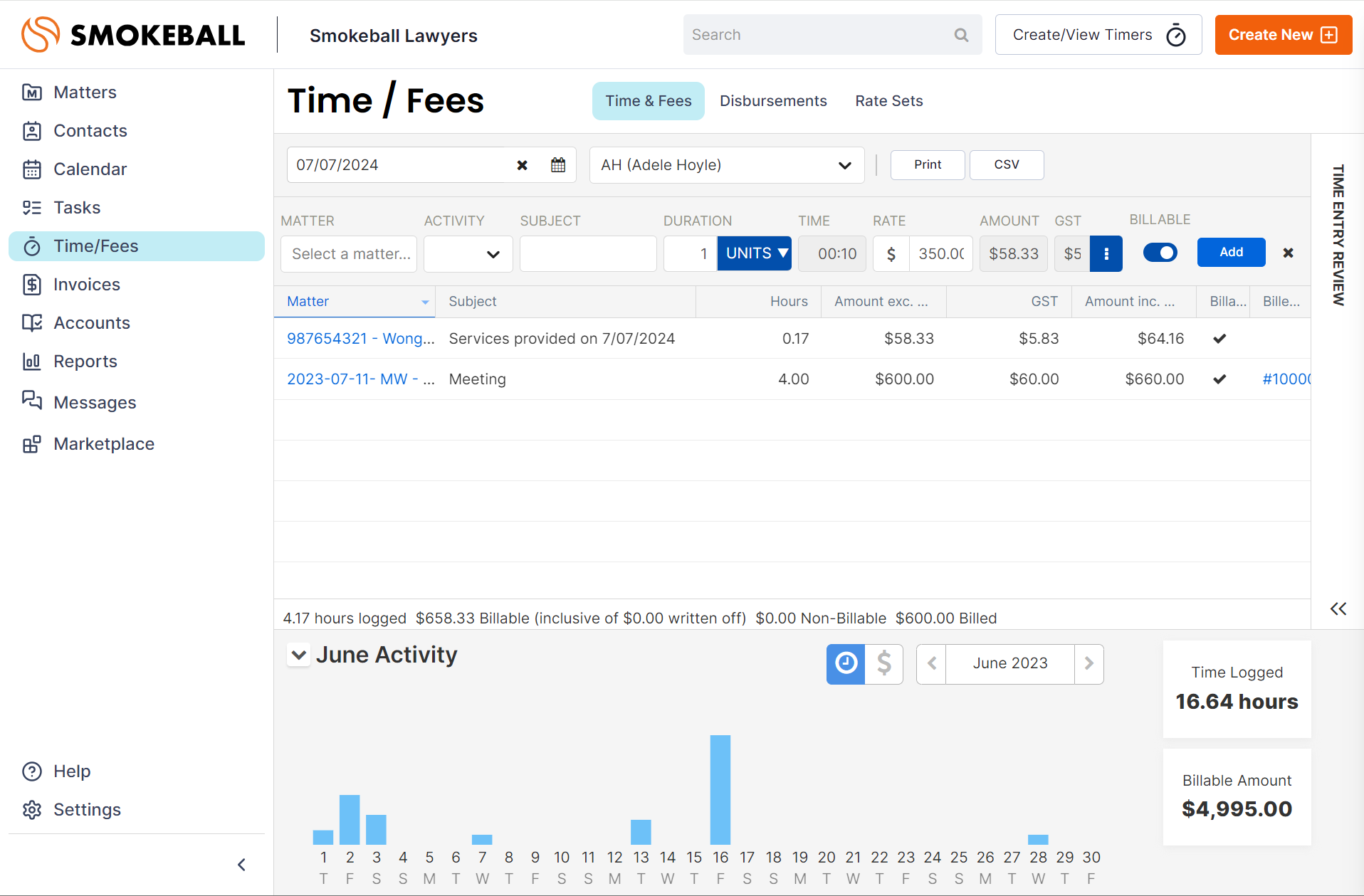
Task: Select the Time & Fees tab
Action: pos(649,101)
